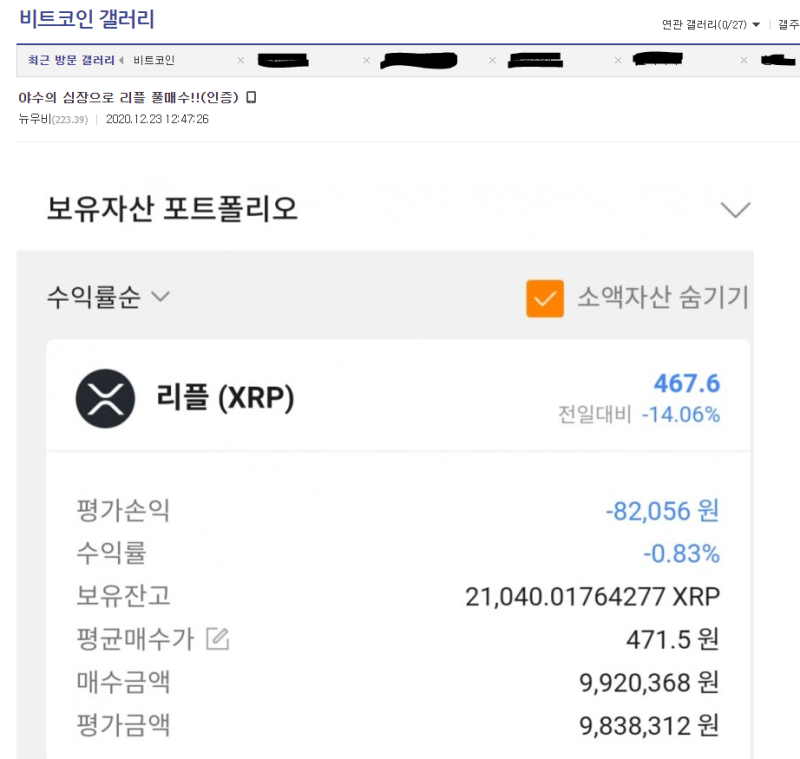Viewport: 800px width, 759px height.
Task: Expand the 연관 갤러리(0/27) dropdown
Action: [x=711, y=24]
